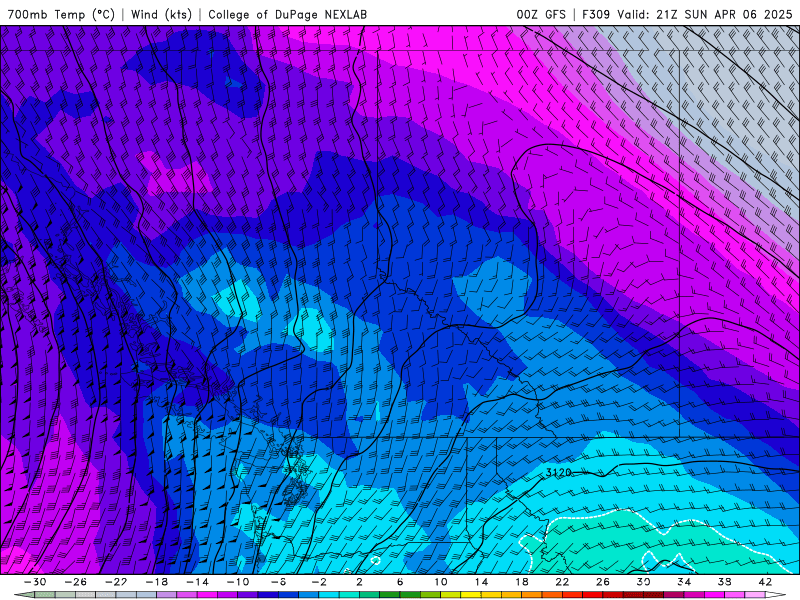Click the '6' color scale label

point(400,582)
